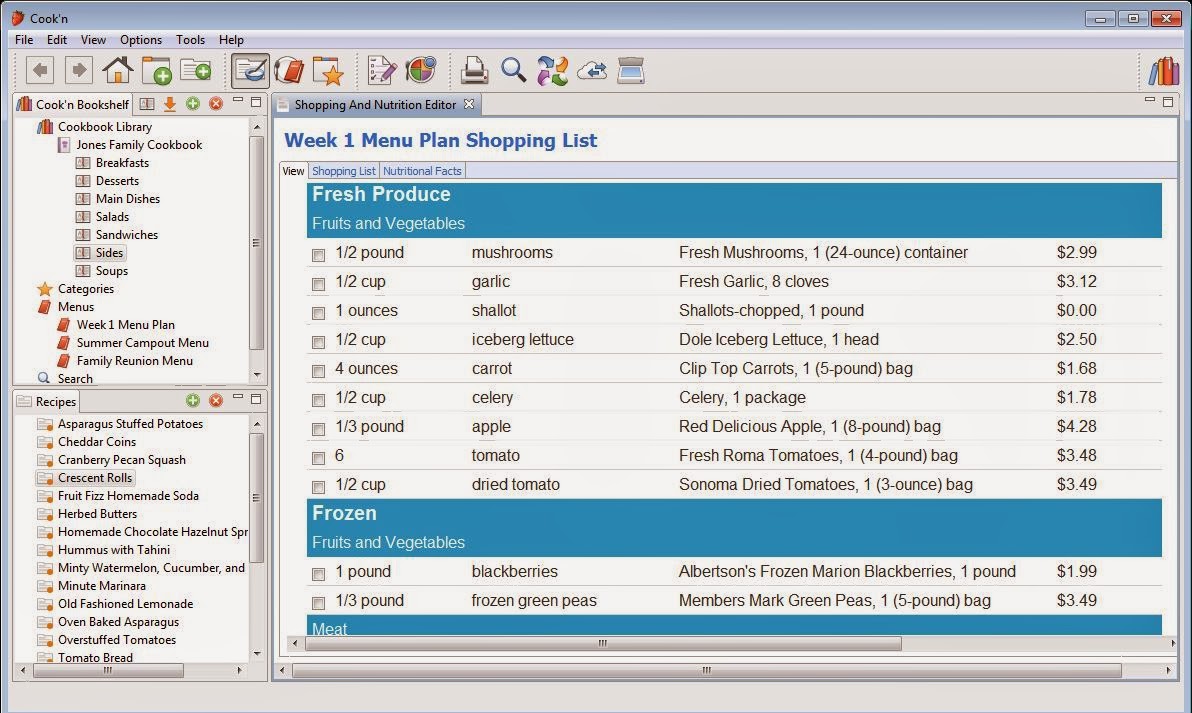This screenshot has height=713, width=1192.
Task: Open Week 1 Menu Plan
Action: [125, 325]
